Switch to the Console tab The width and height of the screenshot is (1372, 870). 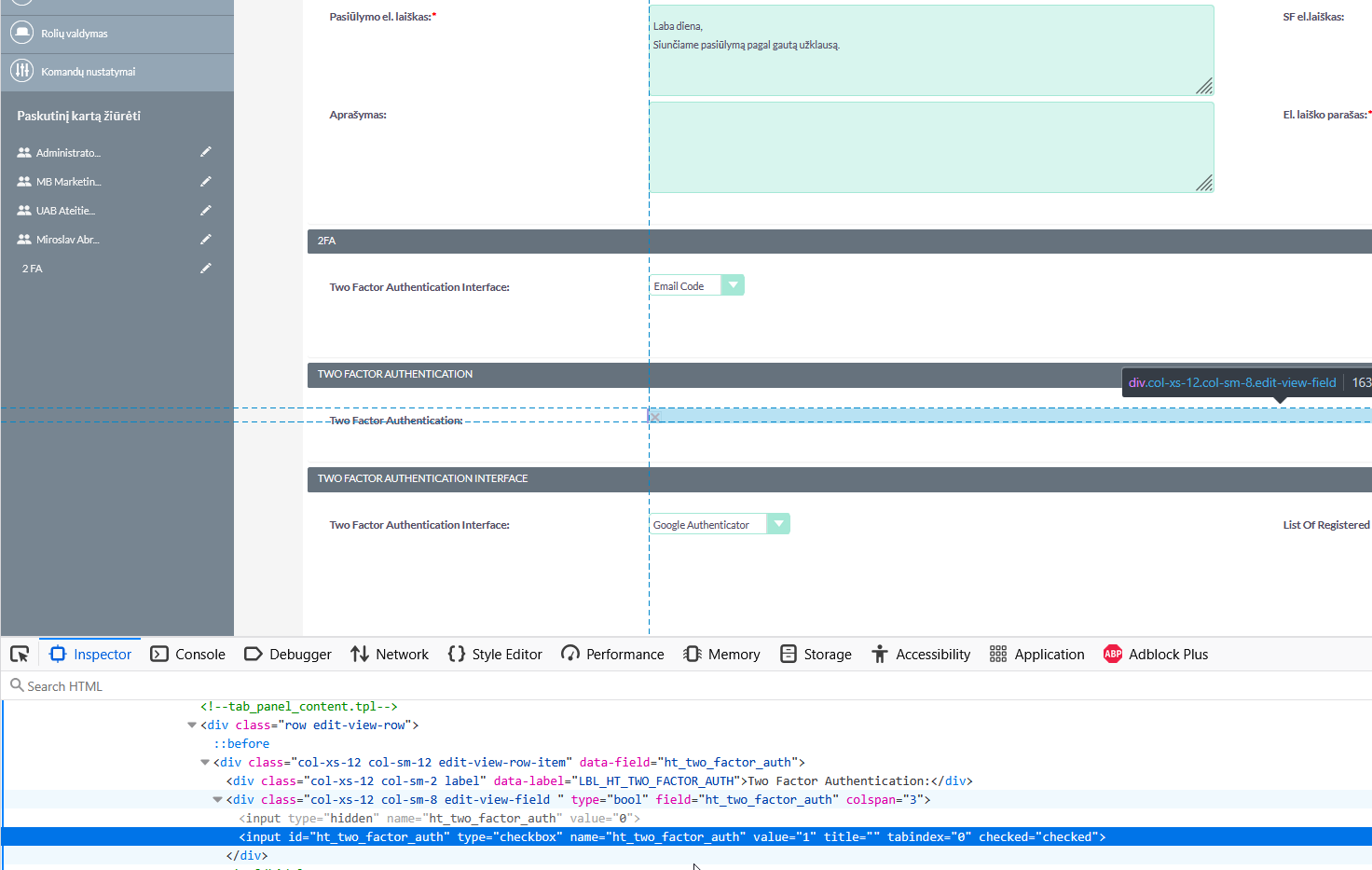coord(187,654)
